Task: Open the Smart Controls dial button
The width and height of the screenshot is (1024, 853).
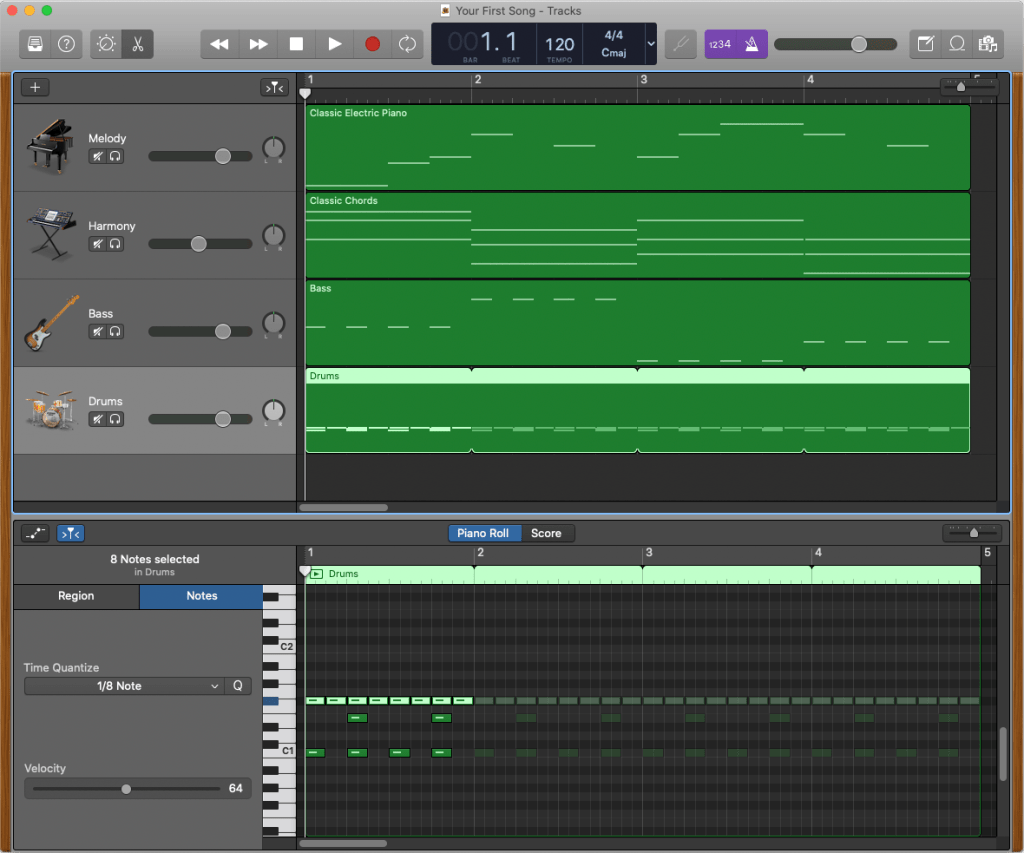Action: (106, 44)
